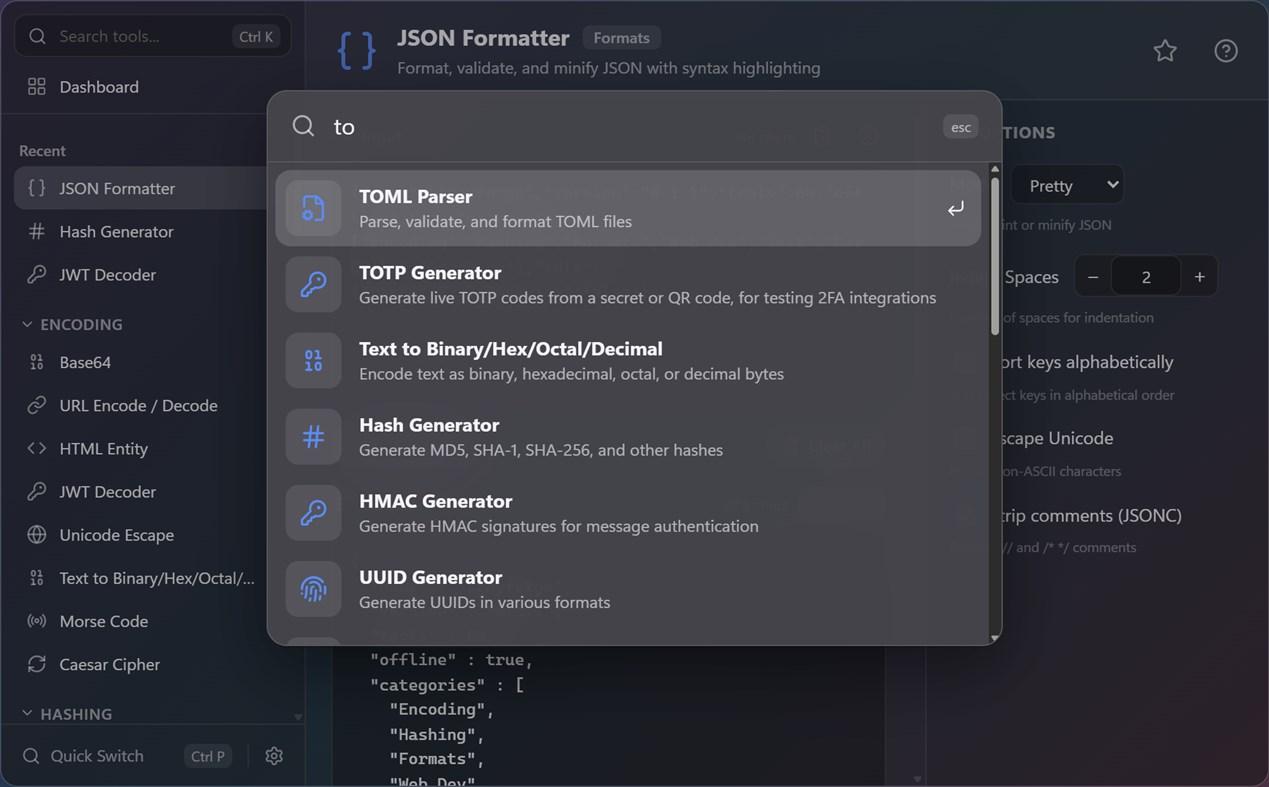1269x787 pixels.
Task: Select UUID Generator search result
Action: [x=628, y=588]
